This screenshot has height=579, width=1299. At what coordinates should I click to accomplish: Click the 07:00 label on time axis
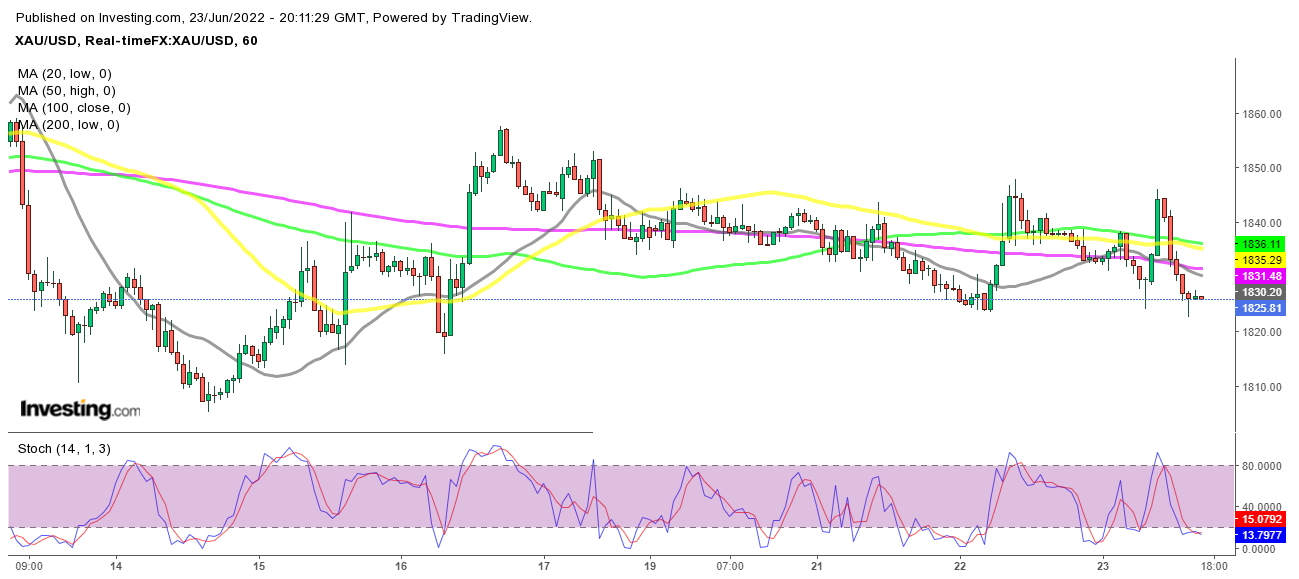730,565
